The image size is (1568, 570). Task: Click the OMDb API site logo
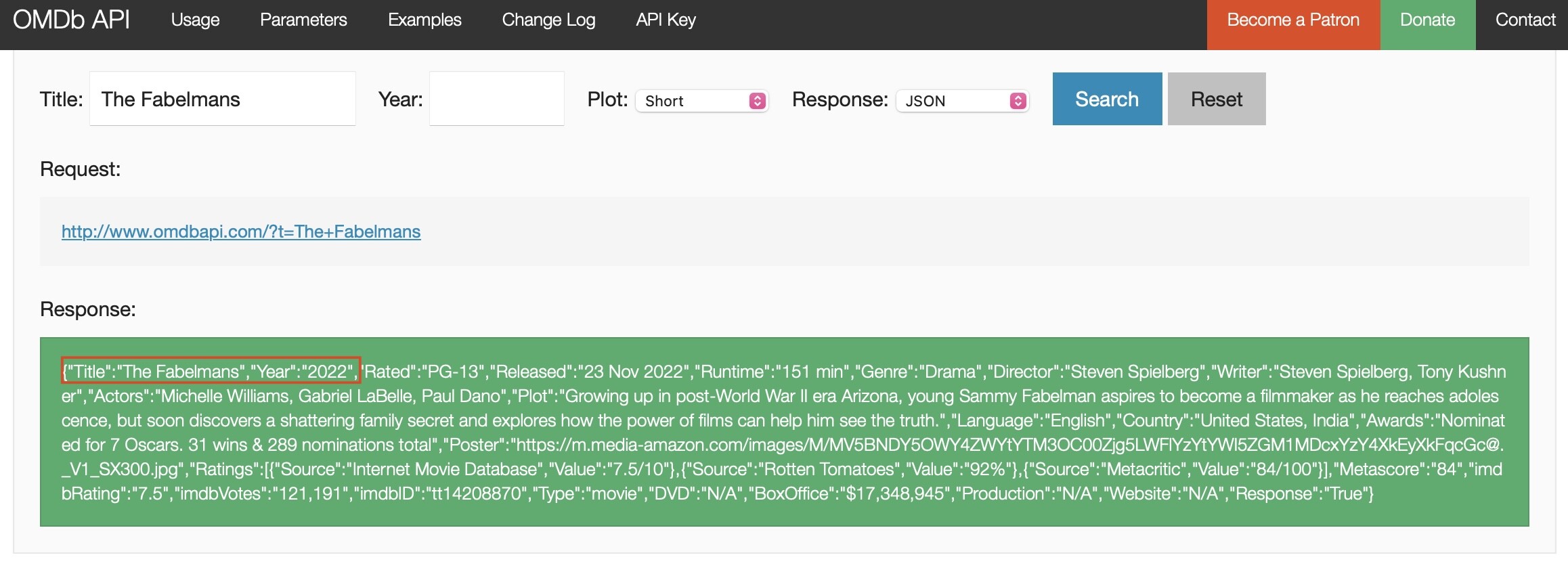[71, 20]
